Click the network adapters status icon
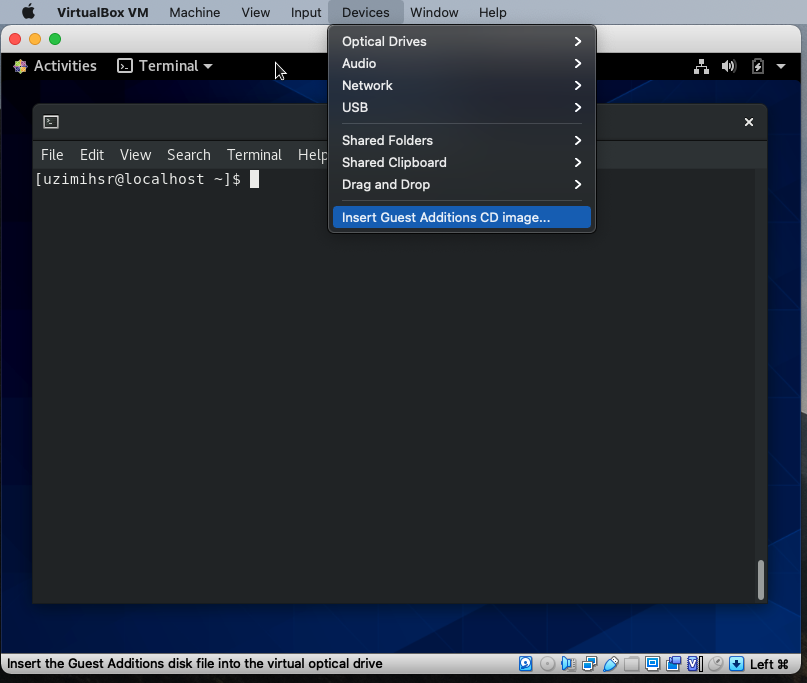This screenshot has height=683, width=807. pos(590,664)
